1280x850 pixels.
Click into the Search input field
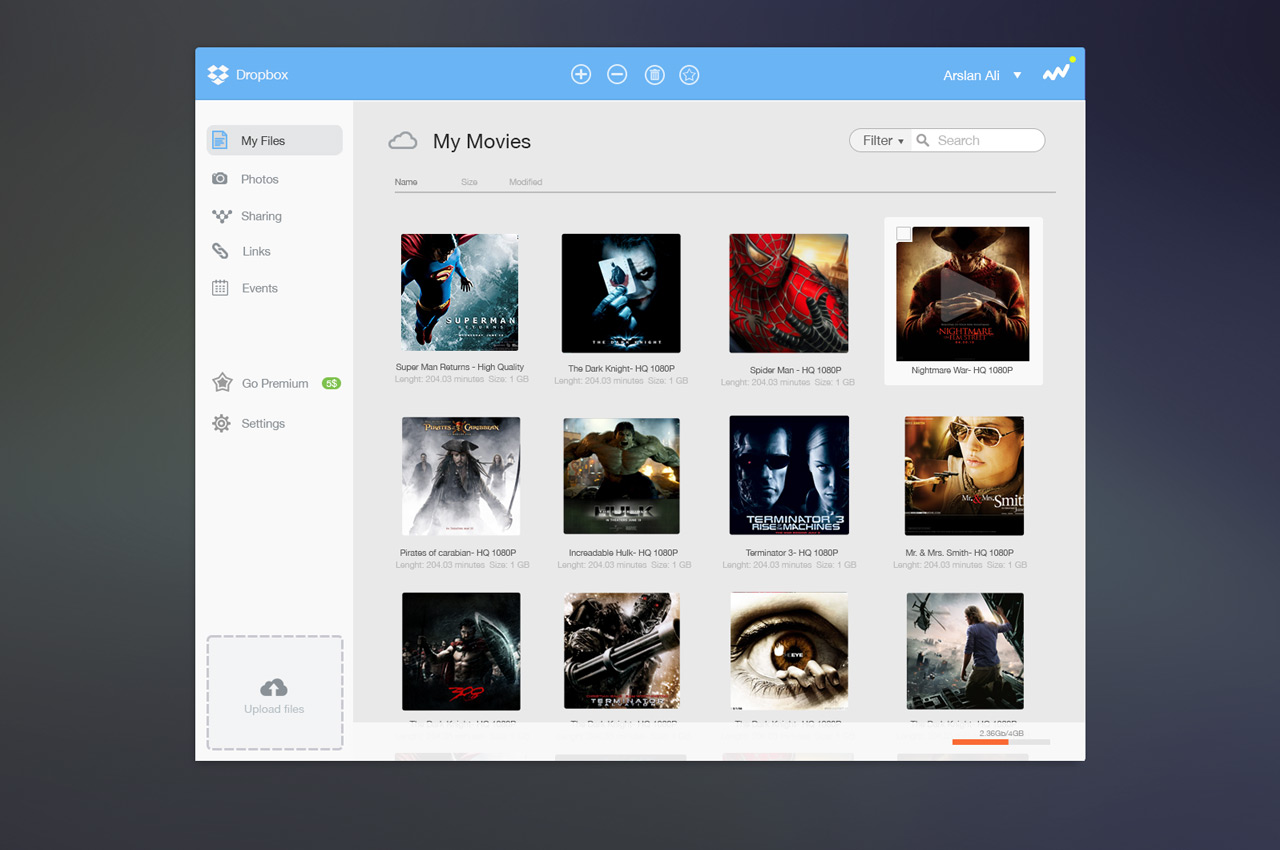click(x=985, y=141)
